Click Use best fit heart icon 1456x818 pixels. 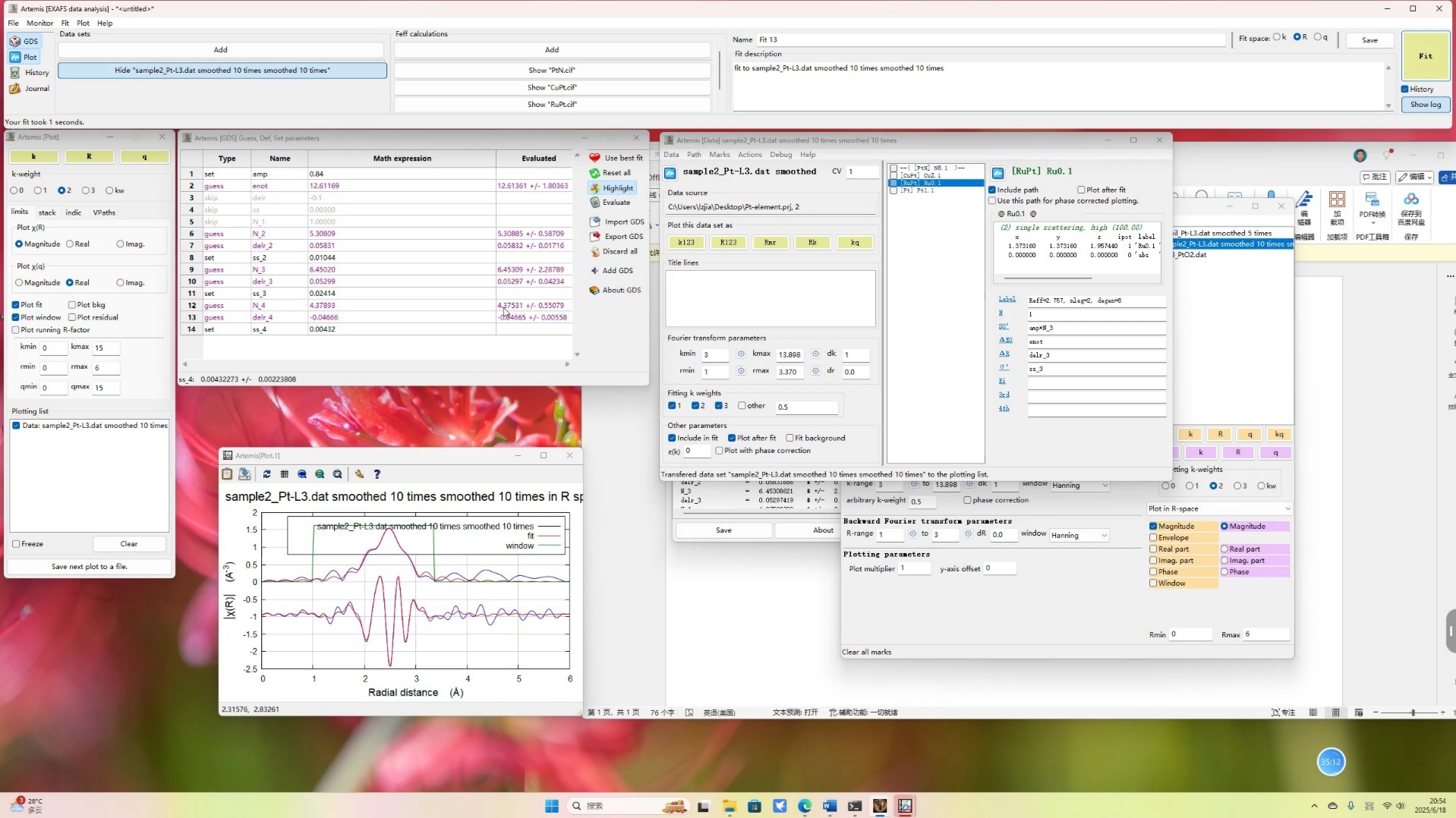[594, 158]
